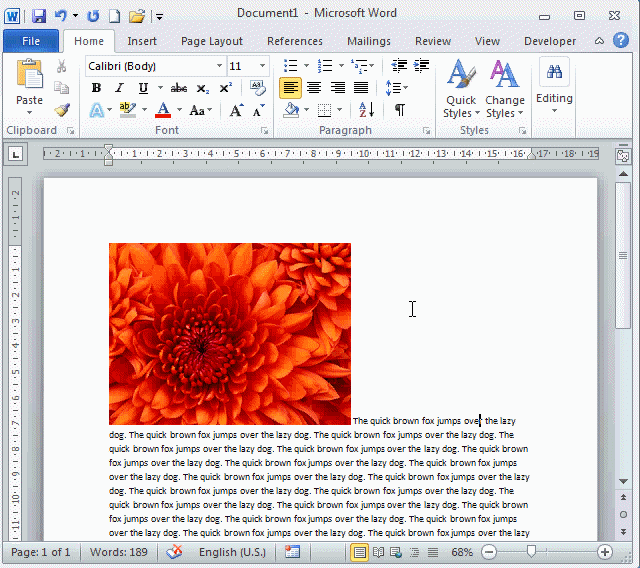Click the zoom slider in status bar
The width and height of the screenshot is (640, 568).
531,552
